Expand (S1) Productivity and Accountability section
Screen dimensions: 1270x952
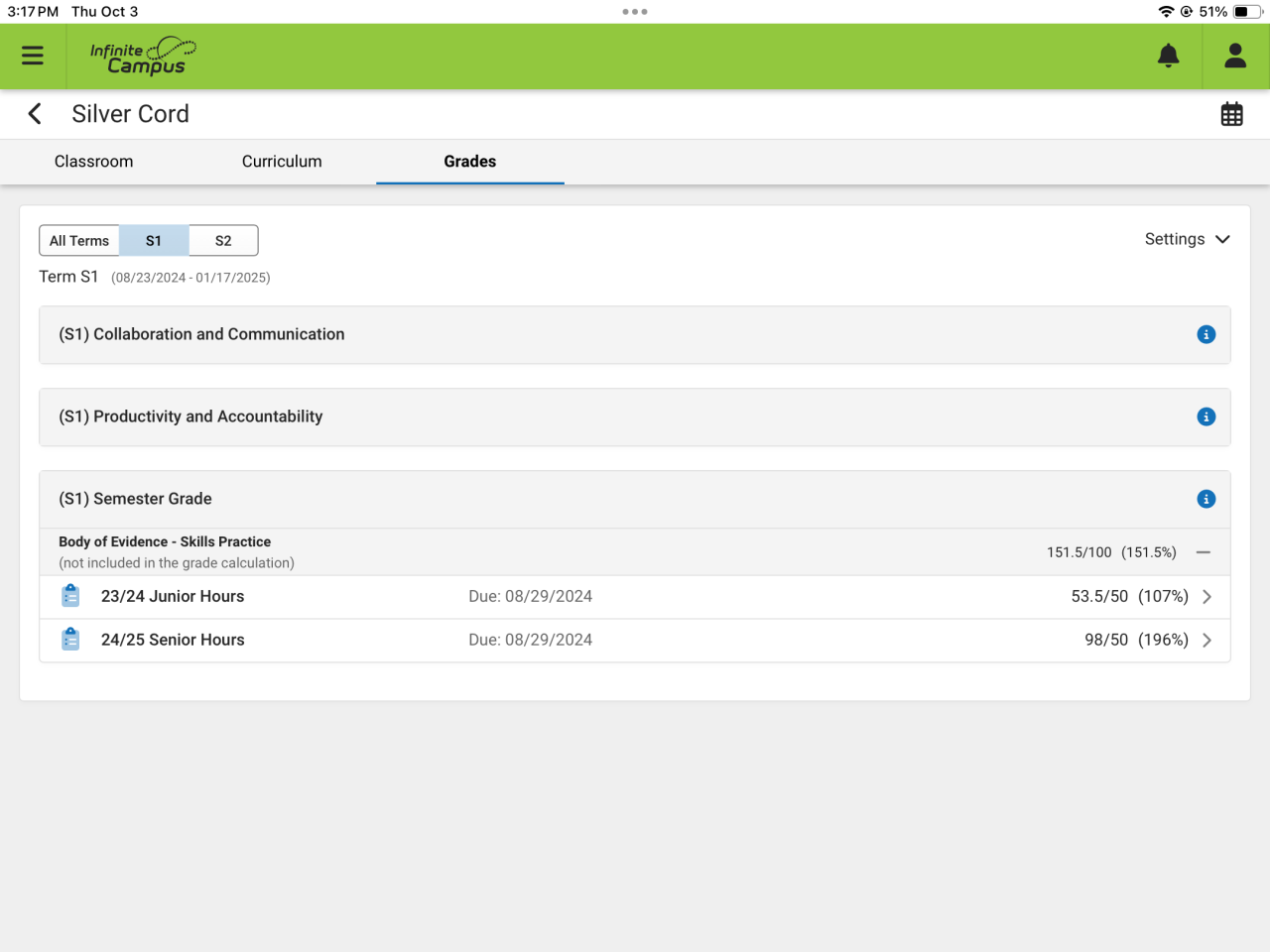tap(635, 417)
